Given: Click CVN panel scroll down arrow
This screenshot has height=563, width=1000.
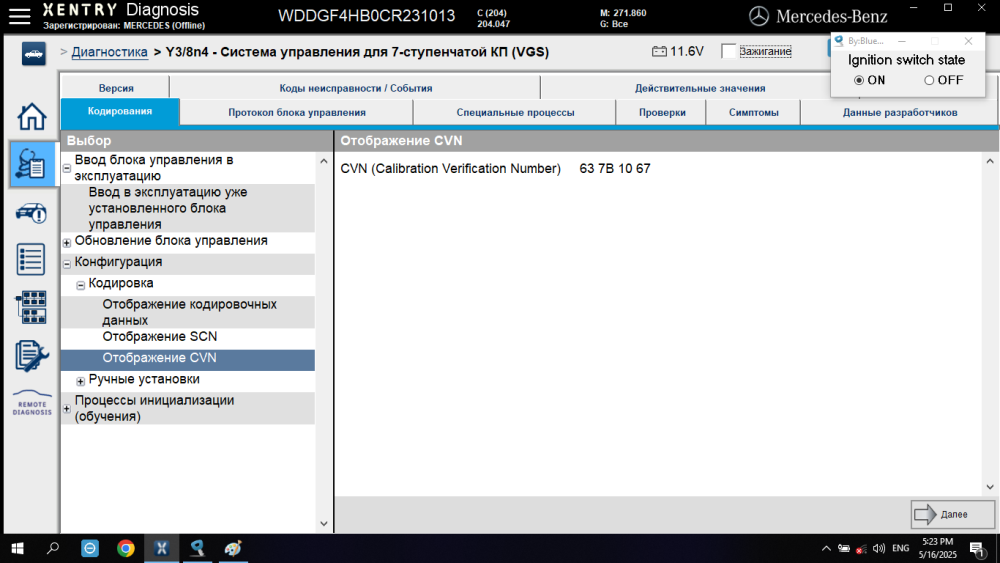Looking at the screenshot, I should 990,486.
